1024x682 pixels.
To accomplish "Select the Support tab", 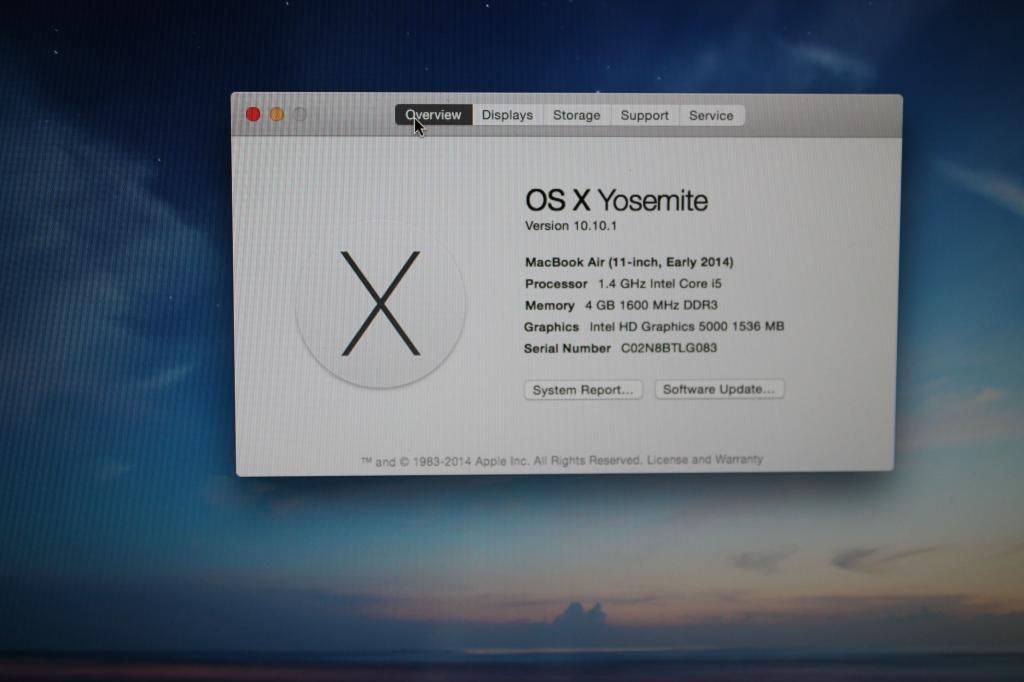I will coord(644,115).
